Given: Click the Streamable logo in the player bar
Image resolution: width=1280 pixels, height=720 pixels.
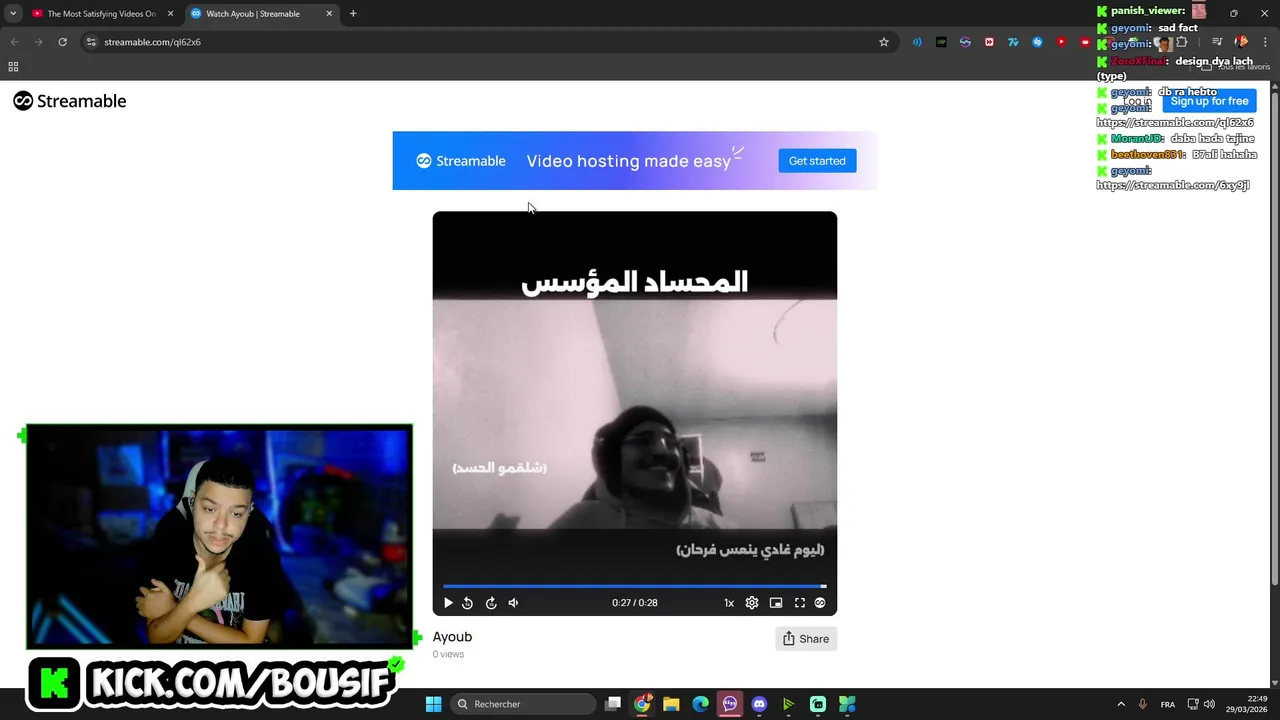Looking at the screenshot, I should [x=820, y=603].
